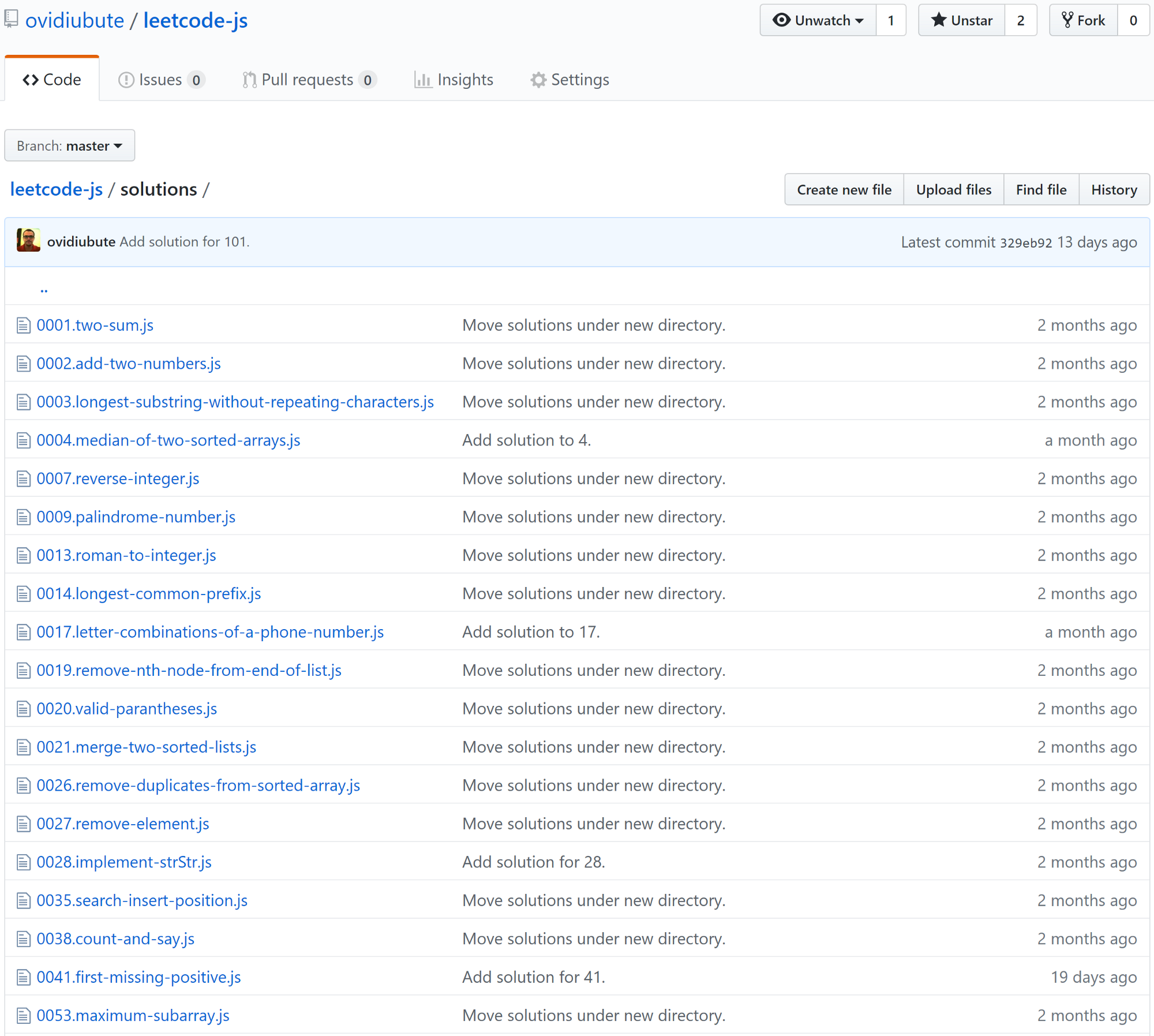Click file icon beside 0038.count-and-say.js
This screenshot has height=1036, width=1154.
(x=23, y=939)
